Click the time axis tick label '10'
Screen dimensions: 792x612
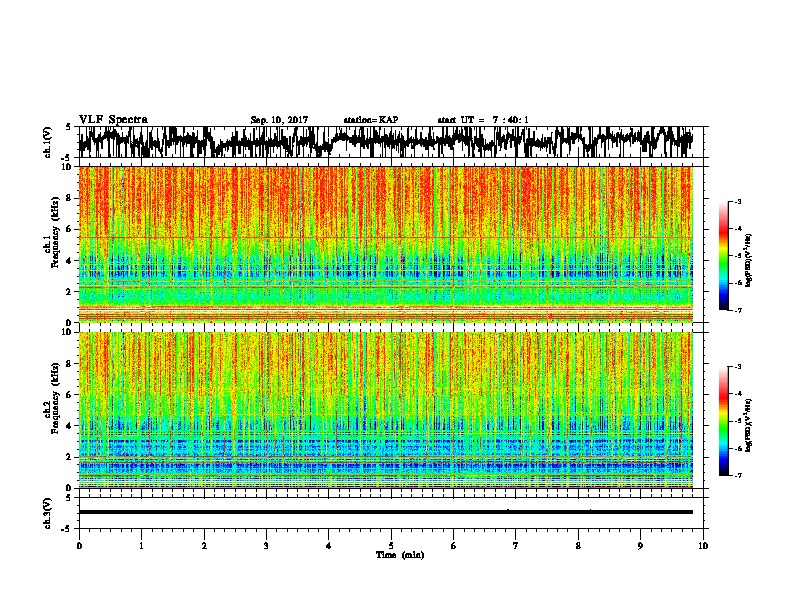pyautogui.click(x=703, y=546)
